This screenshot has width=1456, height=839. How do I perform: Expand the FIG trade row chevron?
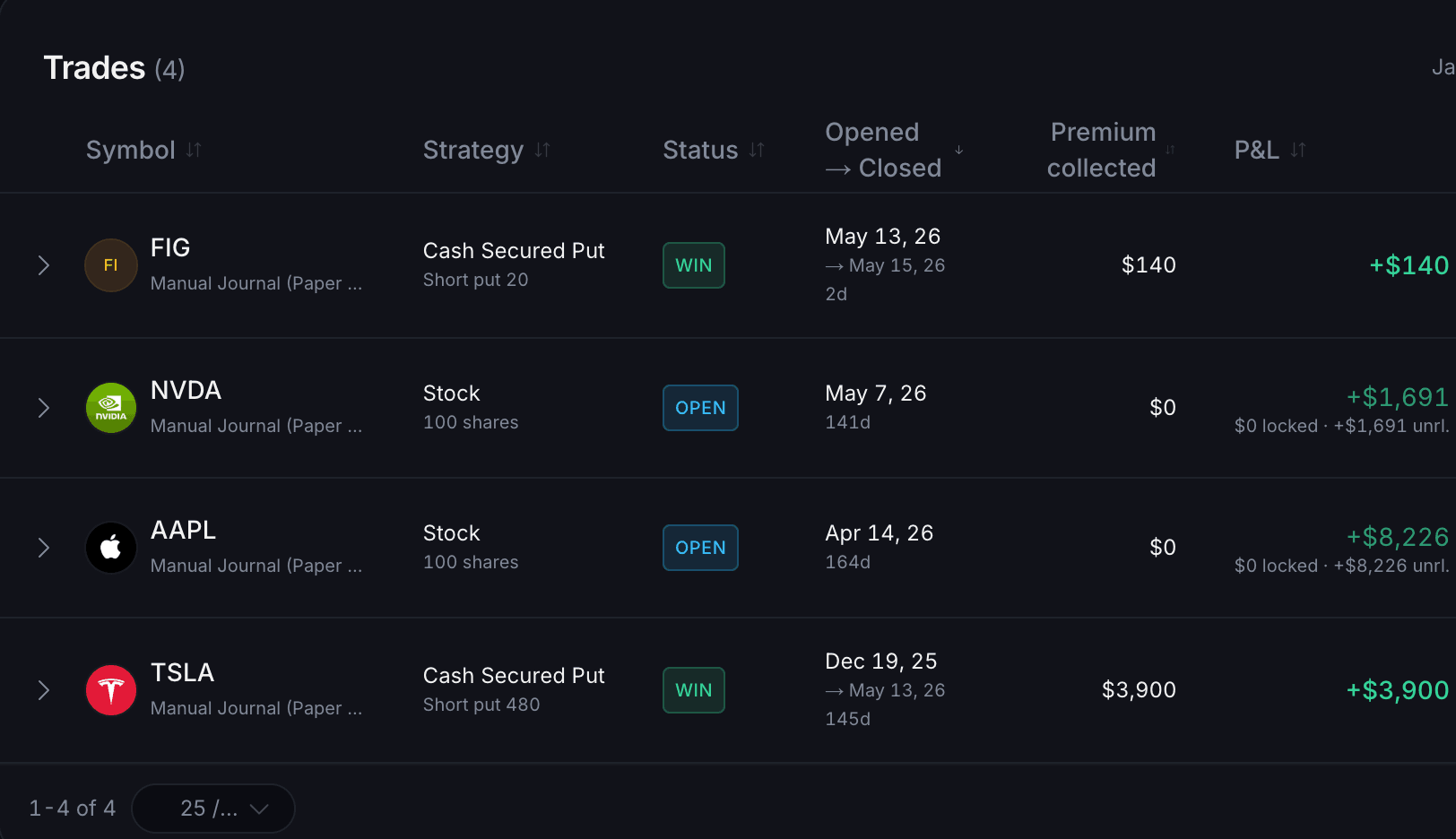coord(43,265)
